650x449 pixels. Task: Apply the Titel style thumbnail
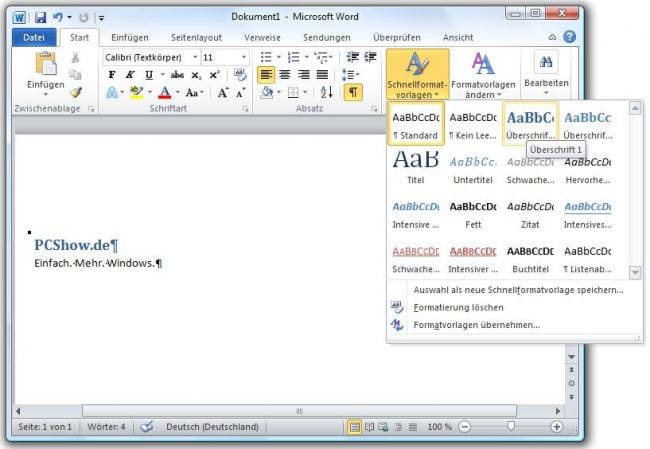click(x=415, y=168)
